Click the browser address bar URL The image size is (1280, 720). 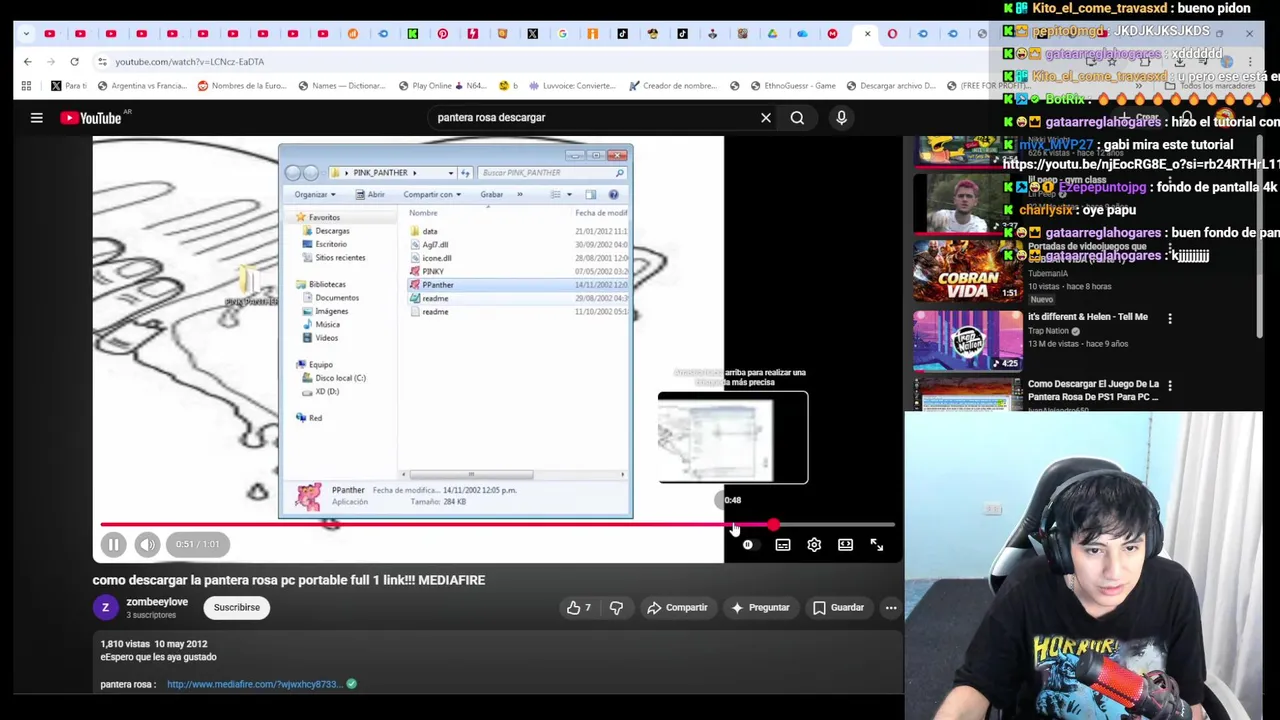189,62
